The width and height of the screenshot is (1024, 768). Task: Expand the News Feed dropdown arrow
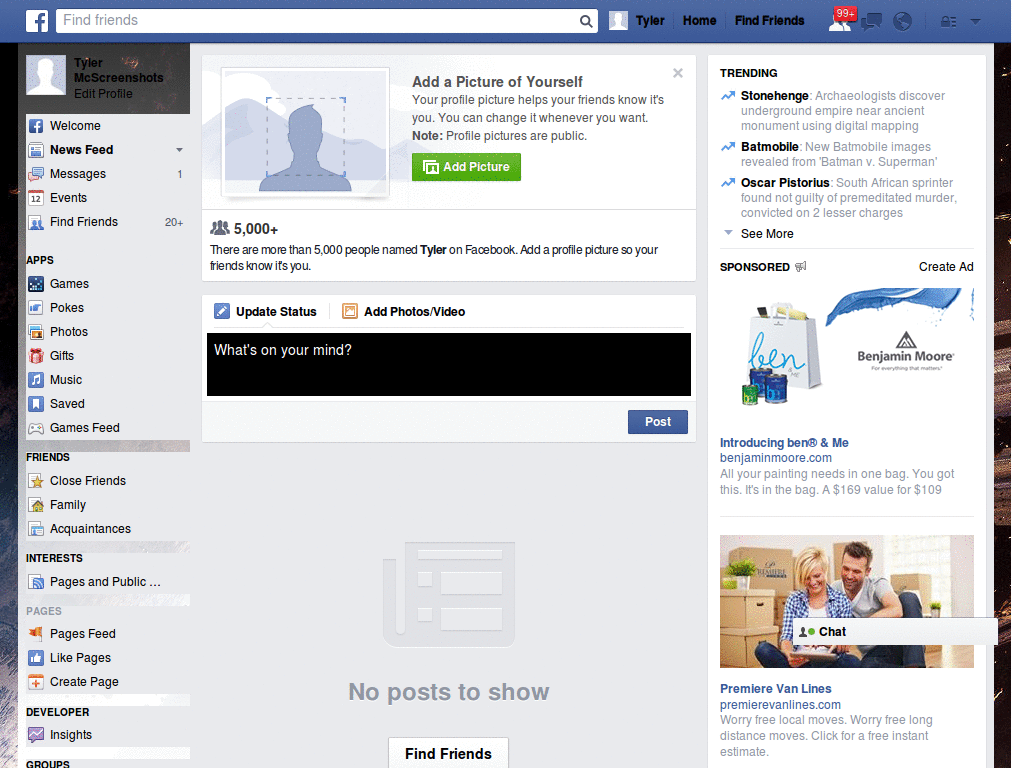[177, 149]
